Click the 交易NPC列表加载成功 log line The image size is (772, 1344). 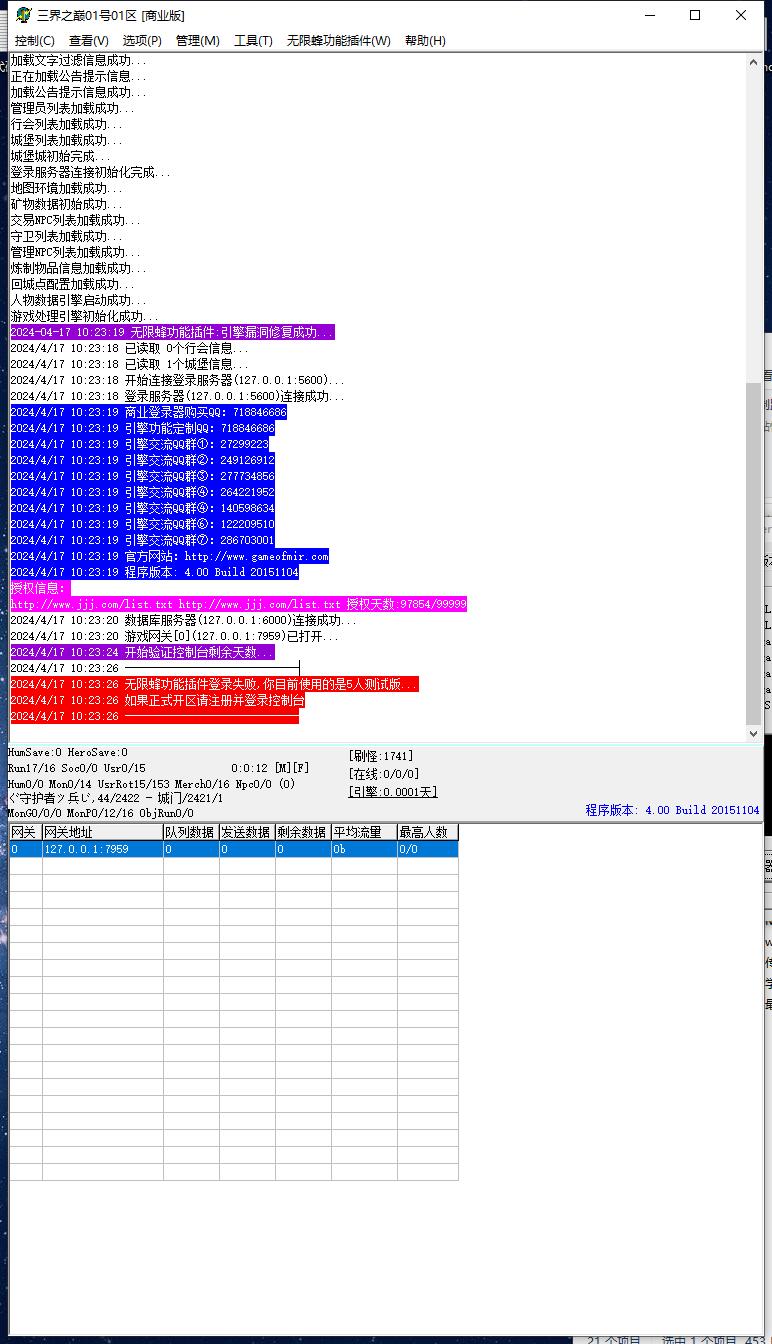[x=75, y=220]
